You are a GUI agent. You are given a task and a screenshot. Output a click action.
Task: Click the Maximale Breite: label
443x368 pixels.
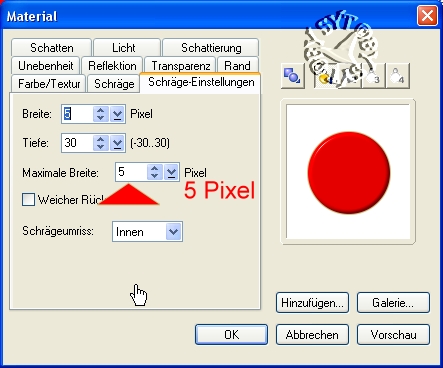[60, 173]
